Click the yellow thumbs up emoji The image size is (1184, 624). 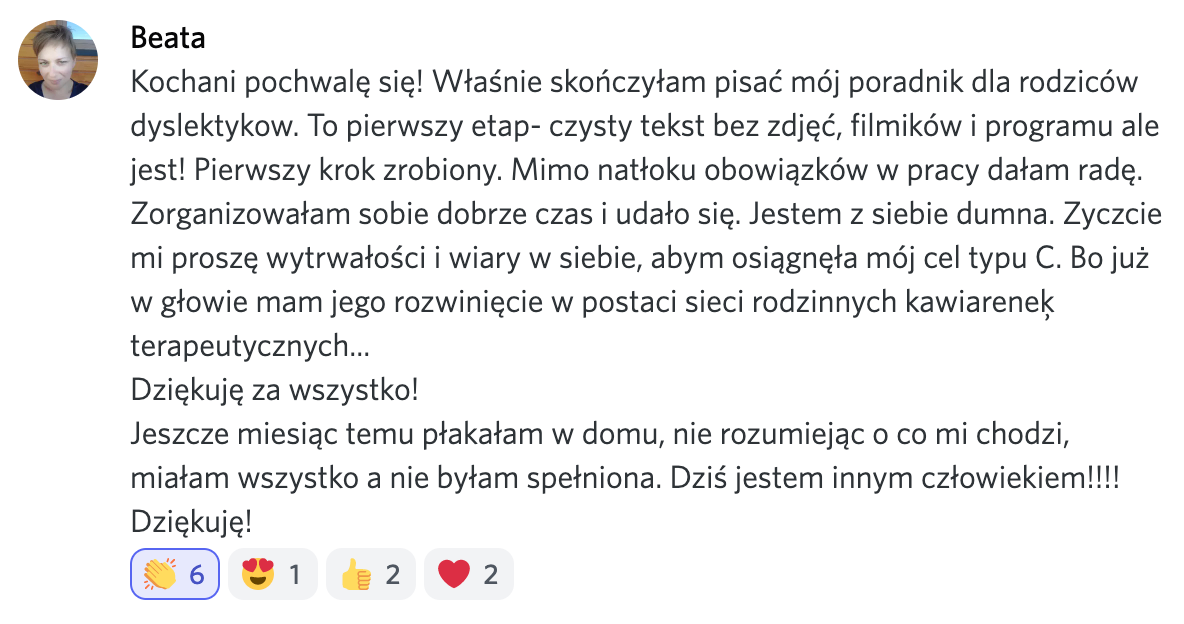356,574
